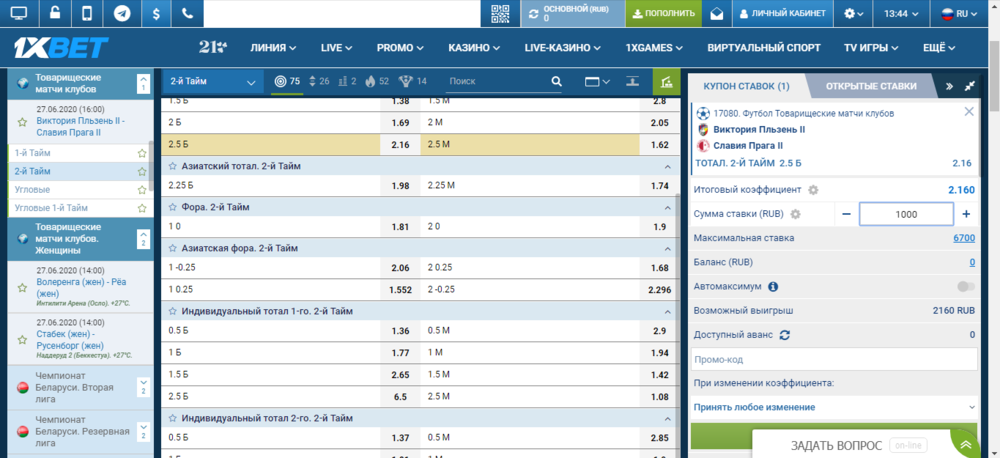
Task: Click the callback phone handset icon
Action: click(x=188, y=13)
